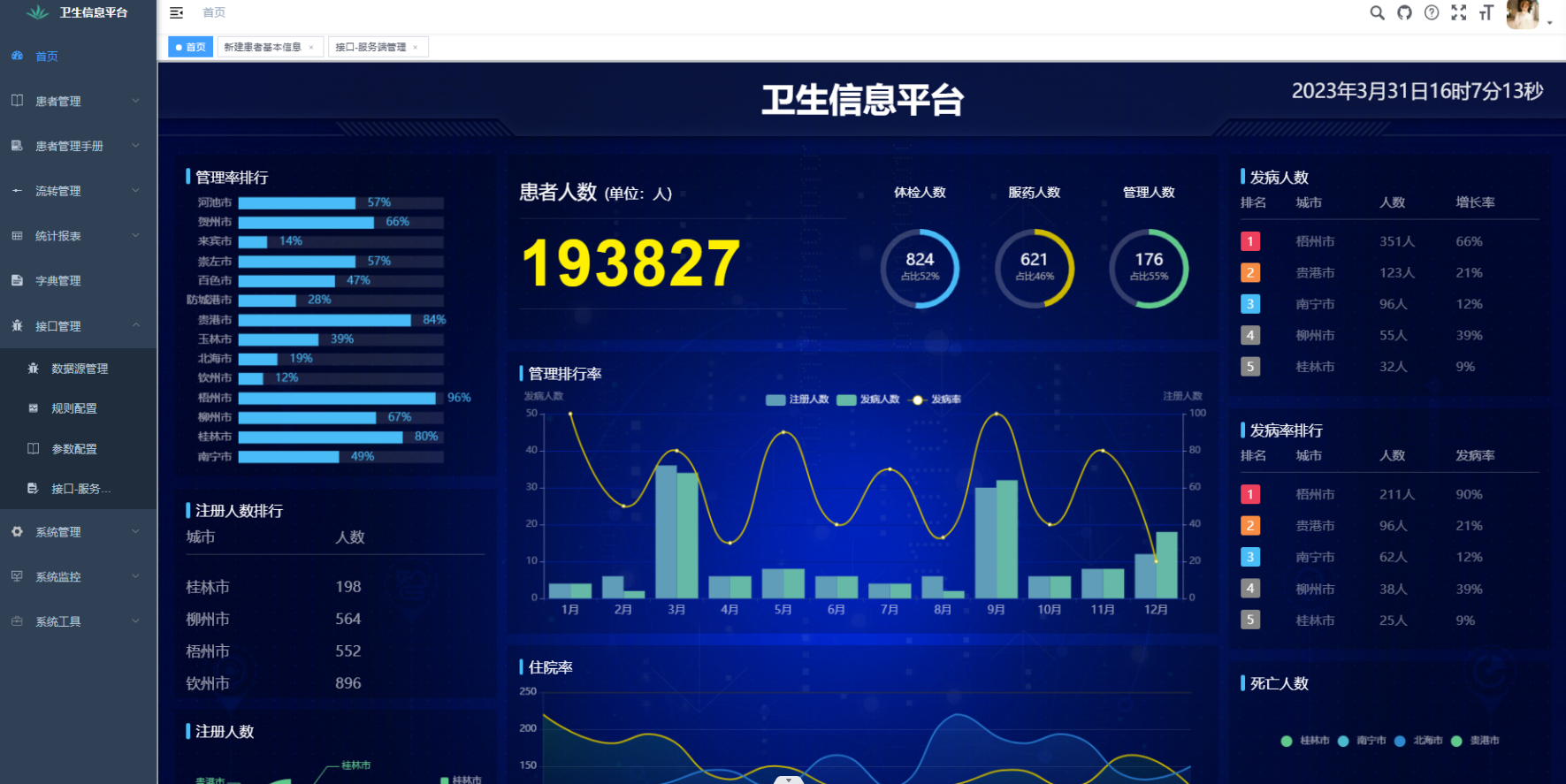The width and height of the screenshot is (1566, 784).
Task: Toggle fullscreen mode icon
Action: (1459, 12)
